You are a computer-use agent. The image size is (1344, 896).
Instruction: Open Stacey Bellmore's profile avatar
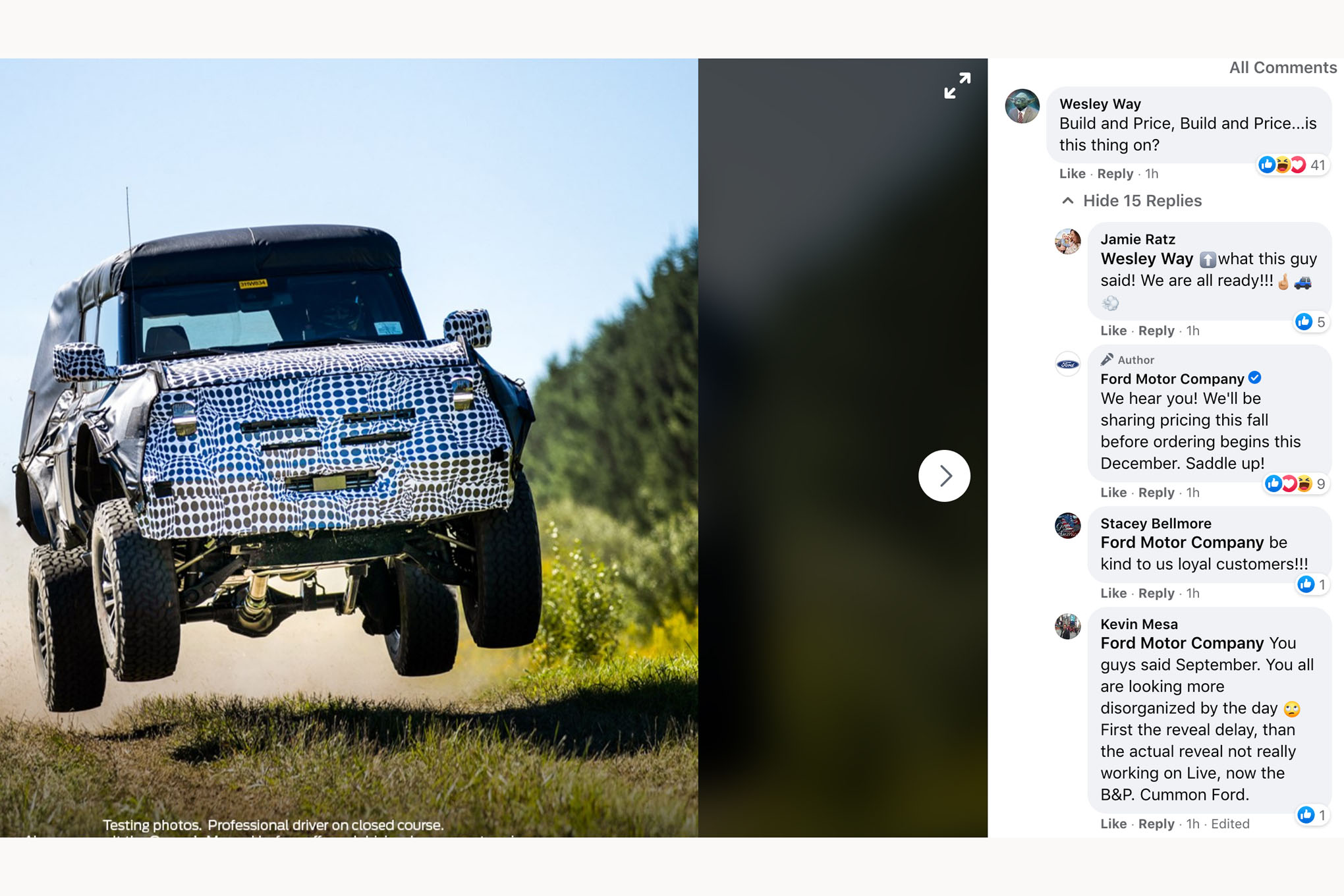pos(1067,526)
